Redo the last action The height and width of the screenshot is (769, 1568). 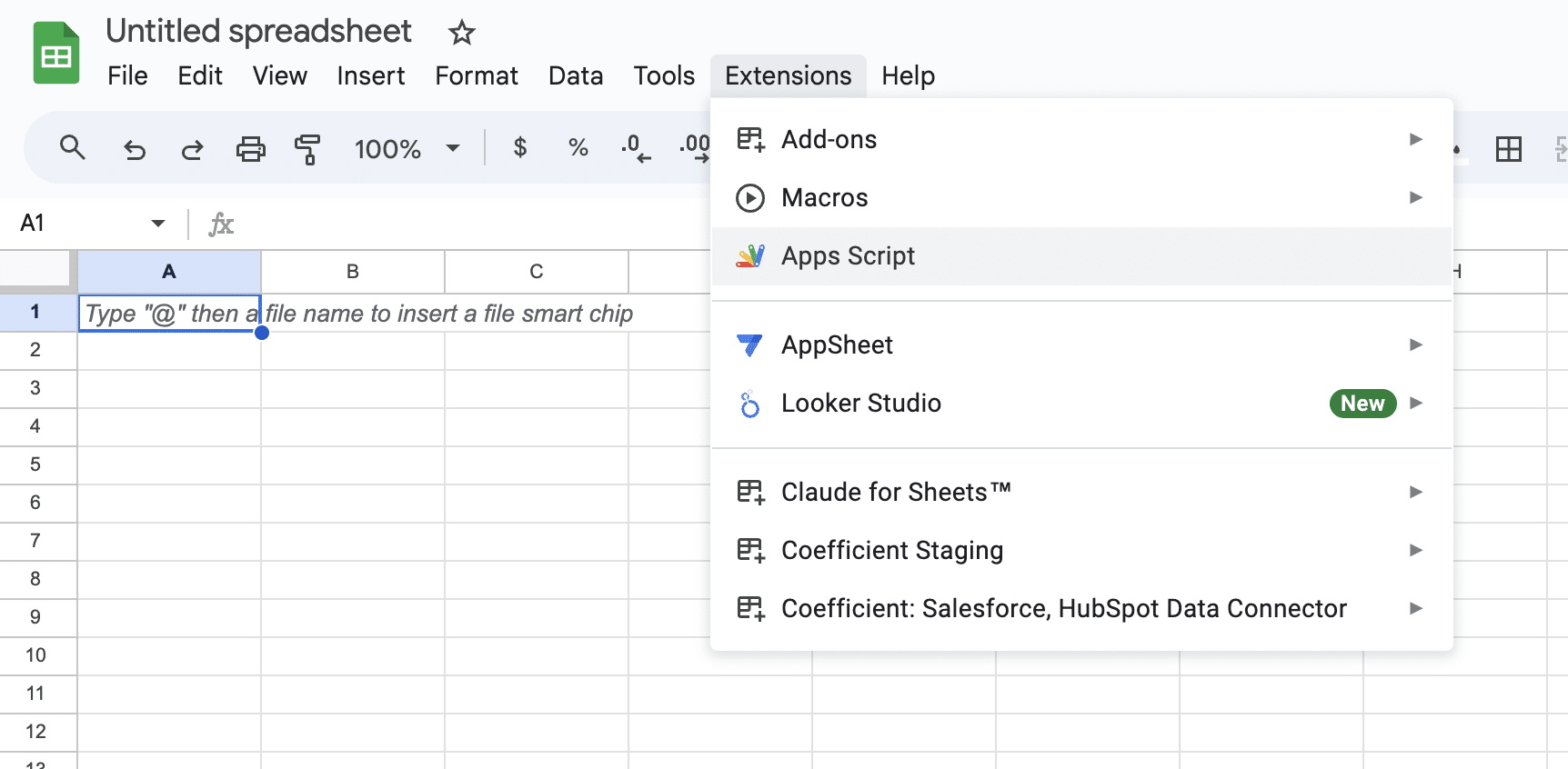click(192, 148)
